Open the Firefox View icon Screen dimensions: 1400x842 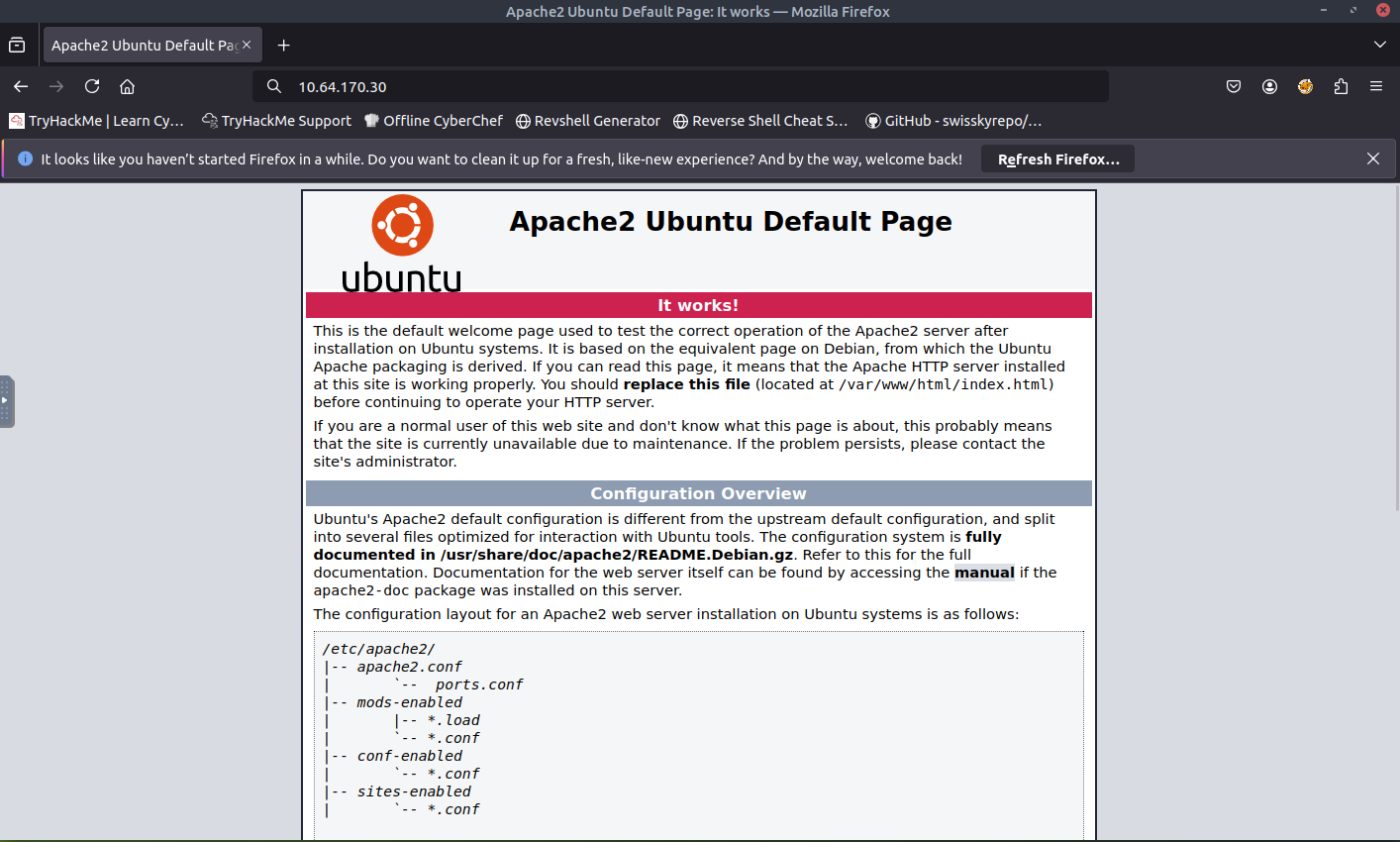tap(17, 45)
